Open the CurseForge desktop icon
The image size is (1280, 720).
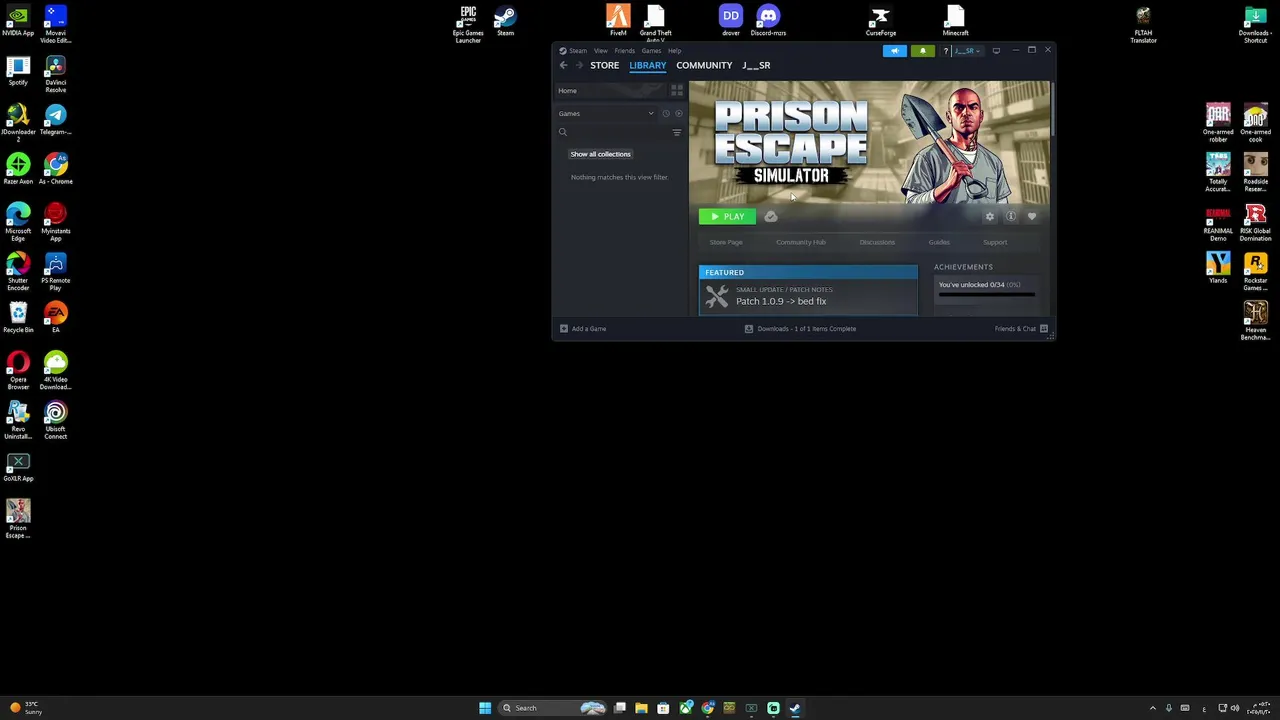(x=880, y=21)
